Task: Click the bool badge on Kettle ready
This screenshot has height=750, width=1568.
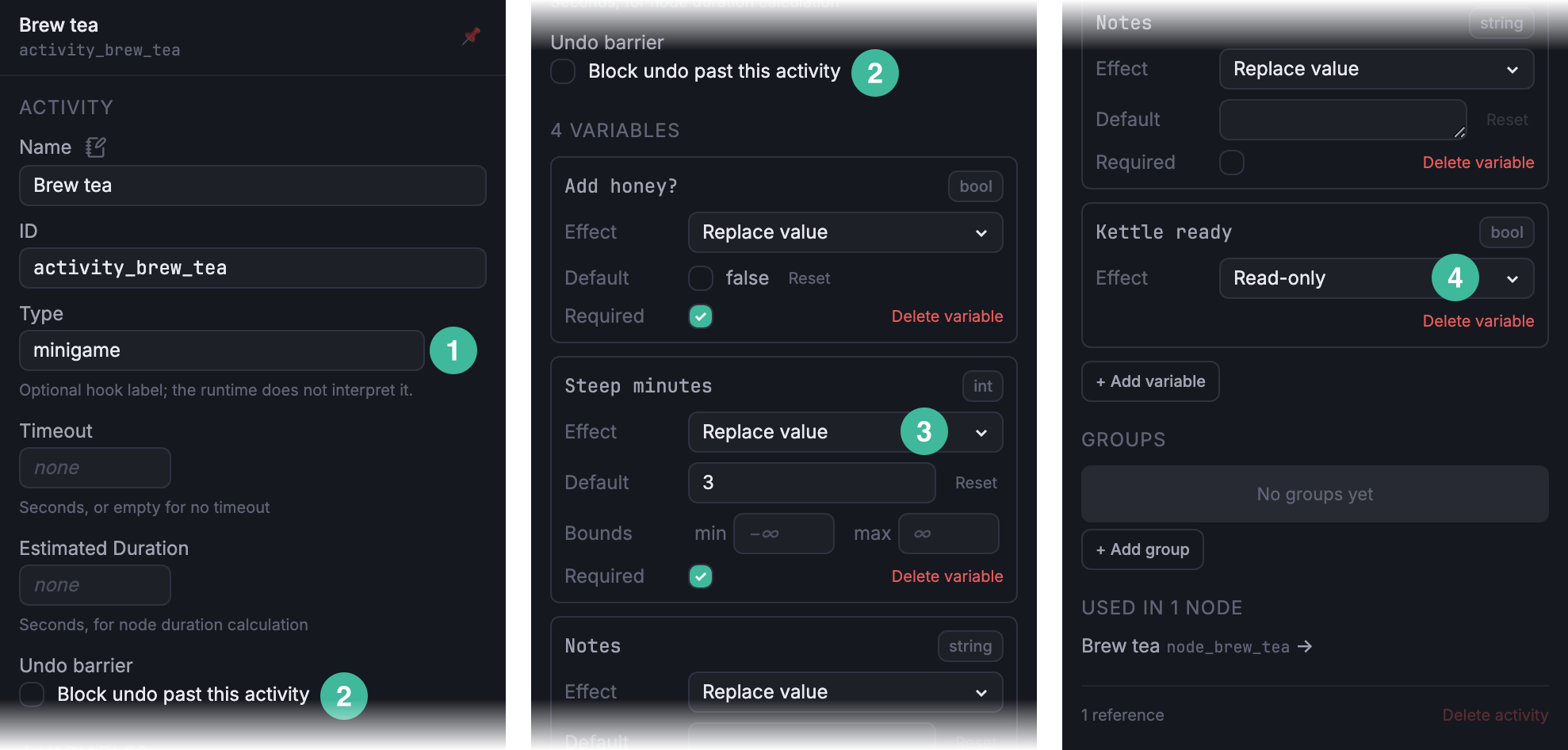Action: tap(1507, 232)
